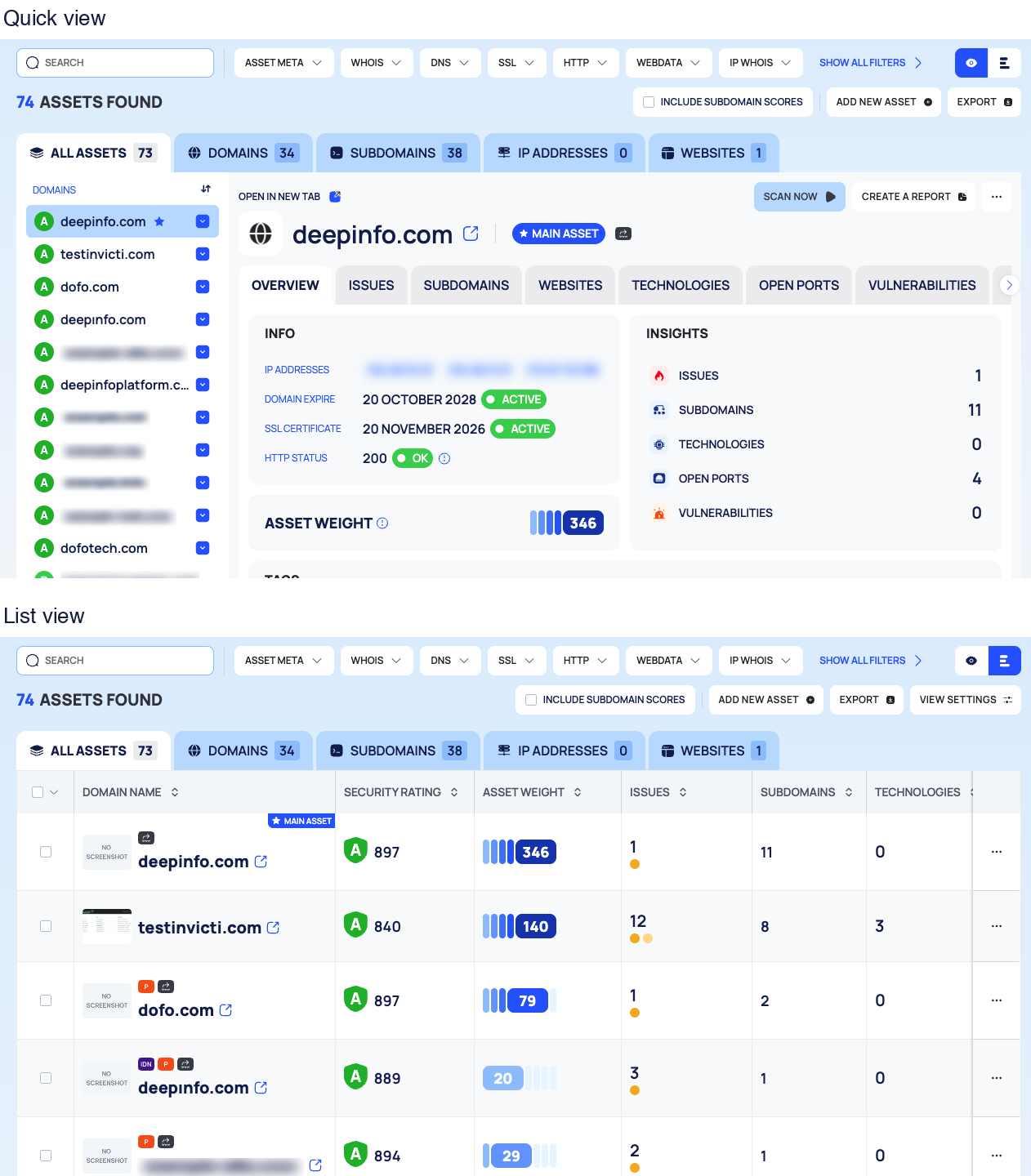Click the Issues fire icon in Insights
Image resolution: width=1031 pixels, height=1176 pixels.
click(x=659, y=376)
